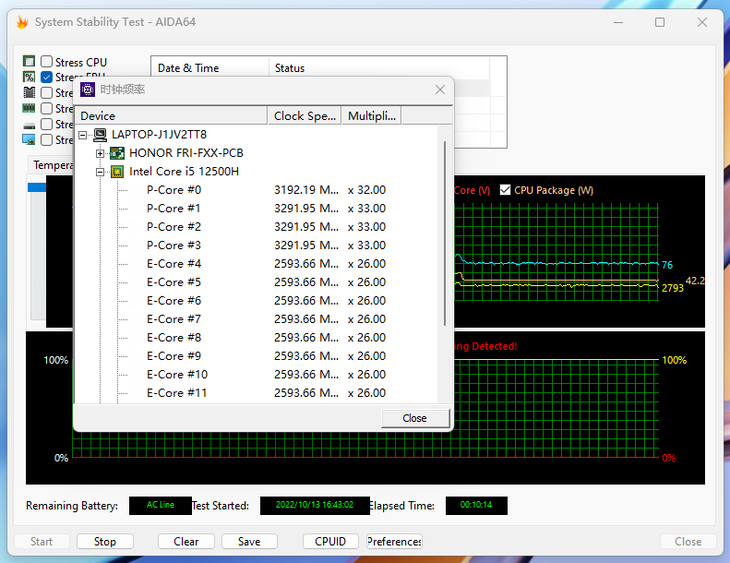This screenshot has width=730, height=563.
Task: Enable the Stress CPU checkbox
Action: (x=47, y=61)
